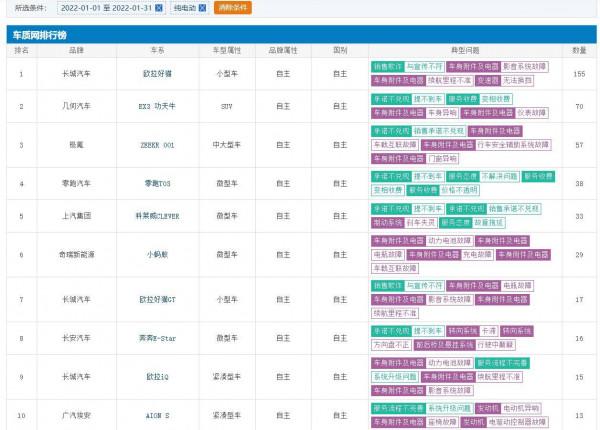The image size is (600, 430).
Task: Open the EX3 功夫牛 car series link
Action: coord(157,106)
